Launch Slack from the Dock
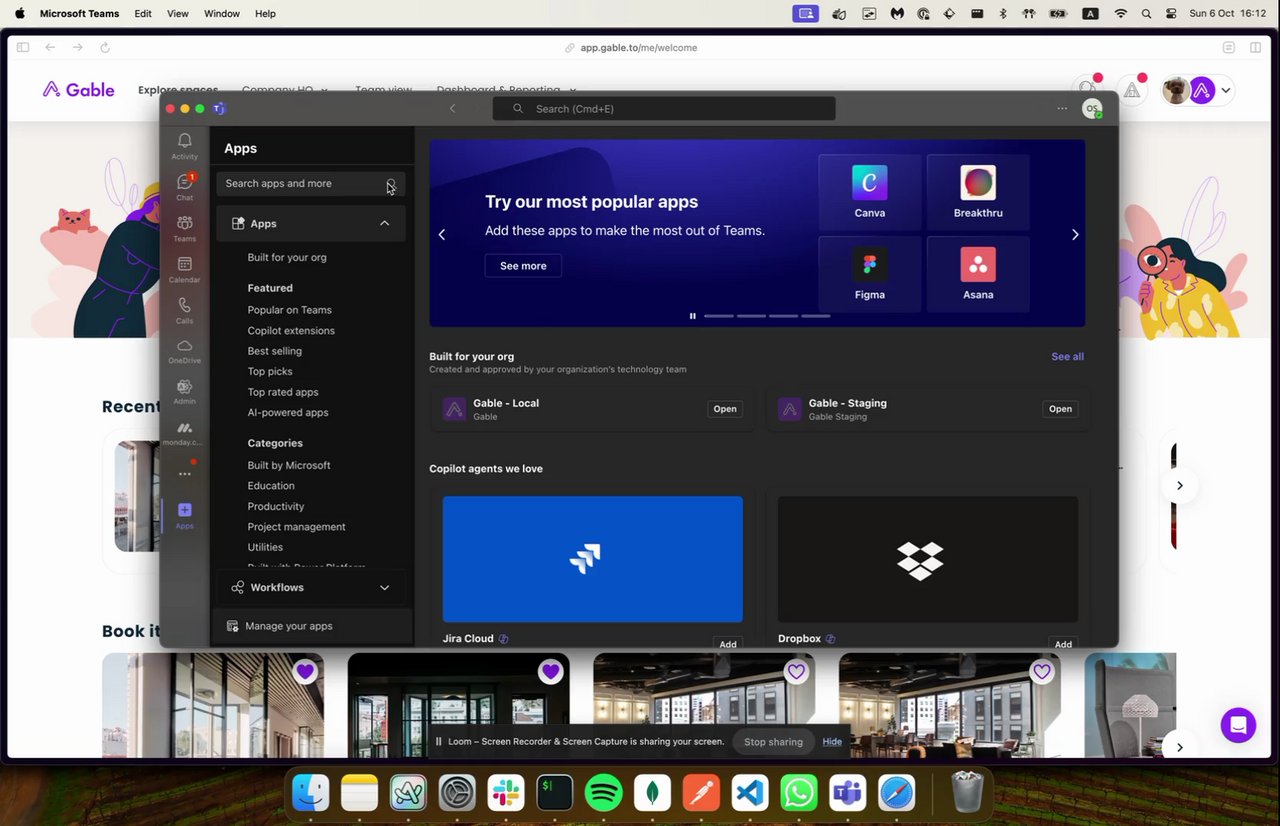The height and width of the screenshot is (826, 1280). click(x=505, y=793)
